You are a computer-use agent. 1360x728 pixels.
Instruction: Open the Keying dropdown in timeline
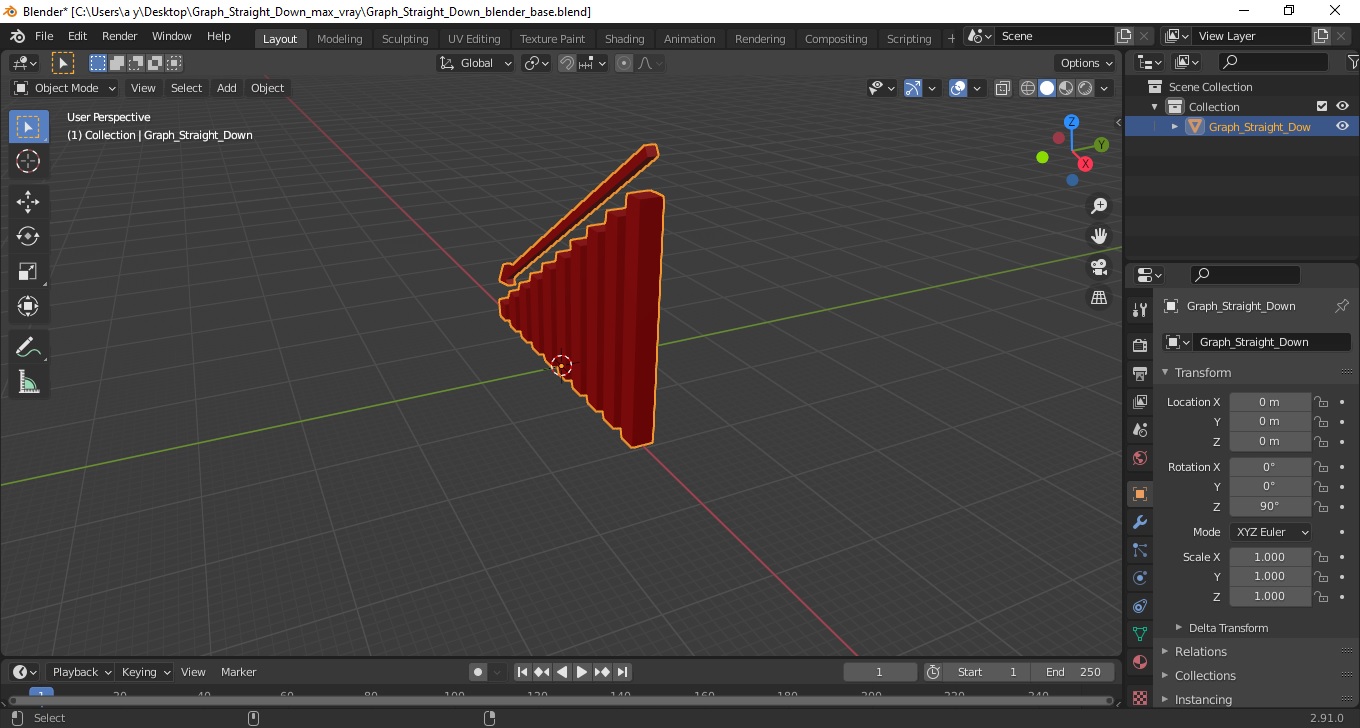145,672
